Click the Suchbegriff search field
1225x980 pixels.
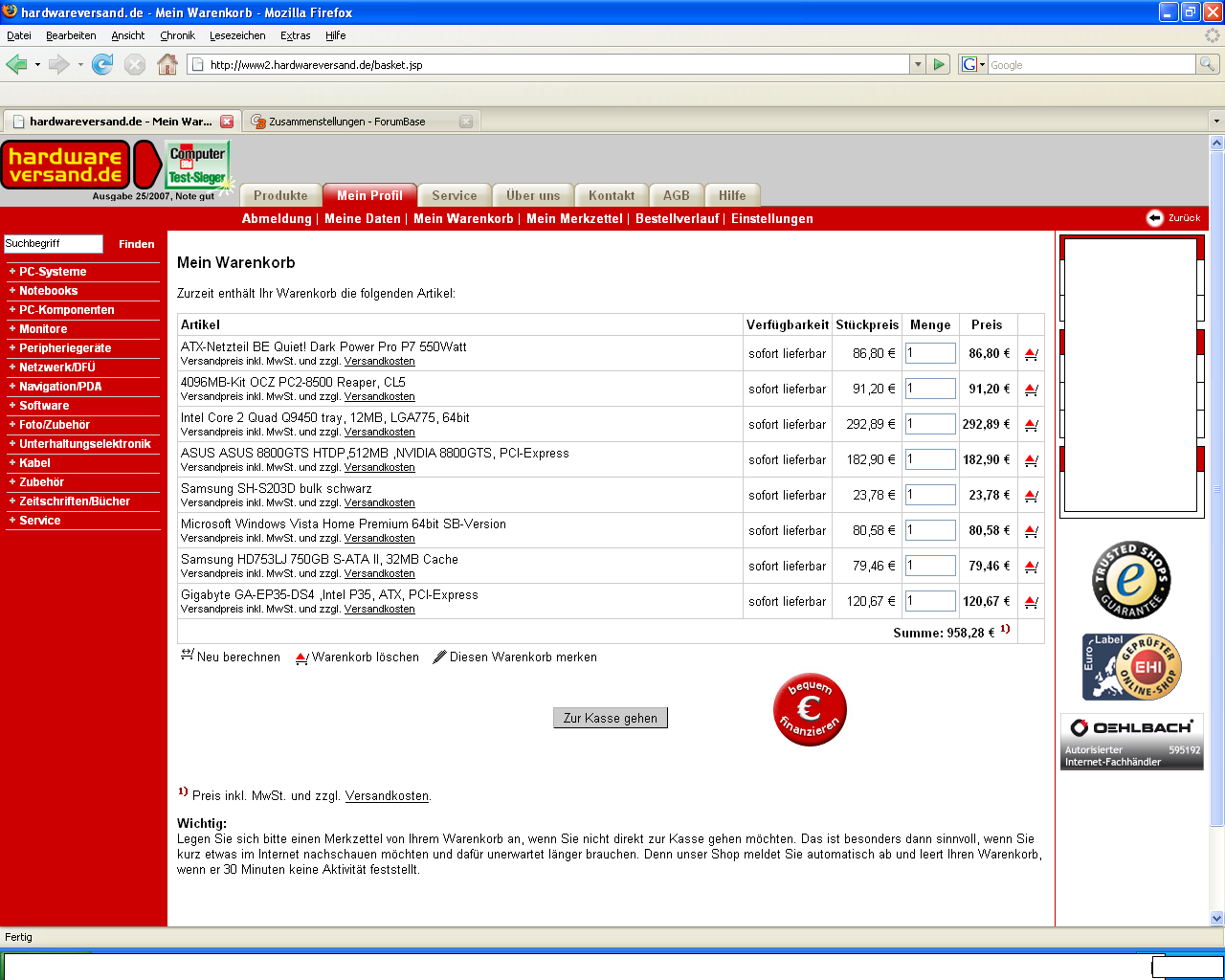click(x=54, y=244)
